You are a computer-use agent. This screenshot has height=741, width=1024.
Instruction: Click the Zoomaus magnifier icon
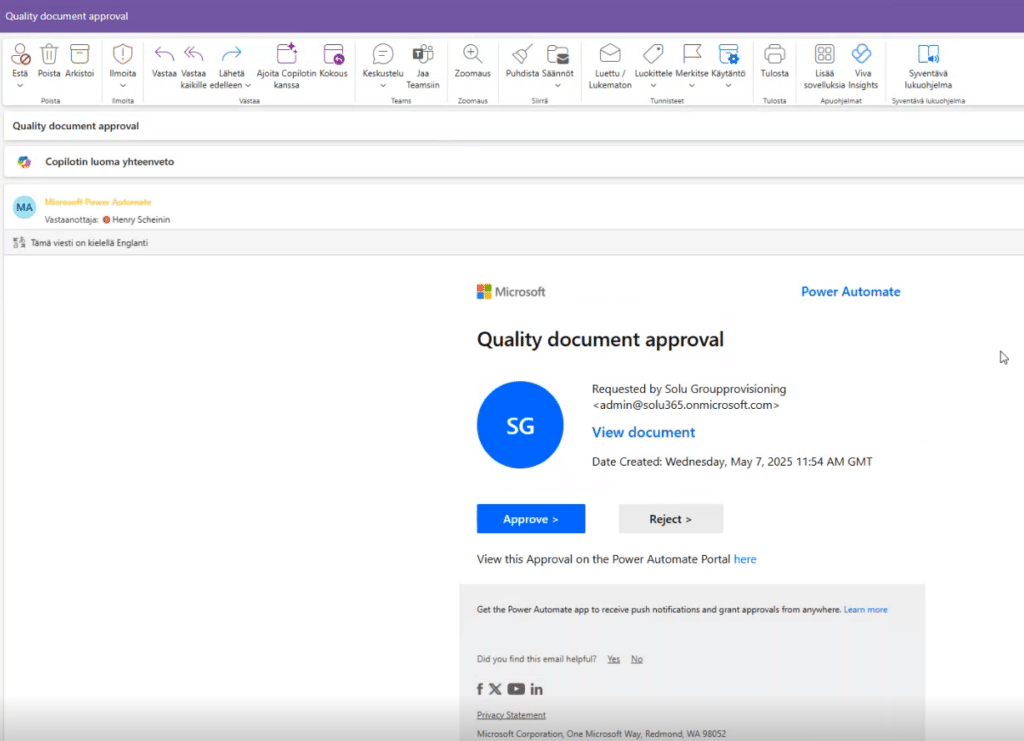[472, 54]
